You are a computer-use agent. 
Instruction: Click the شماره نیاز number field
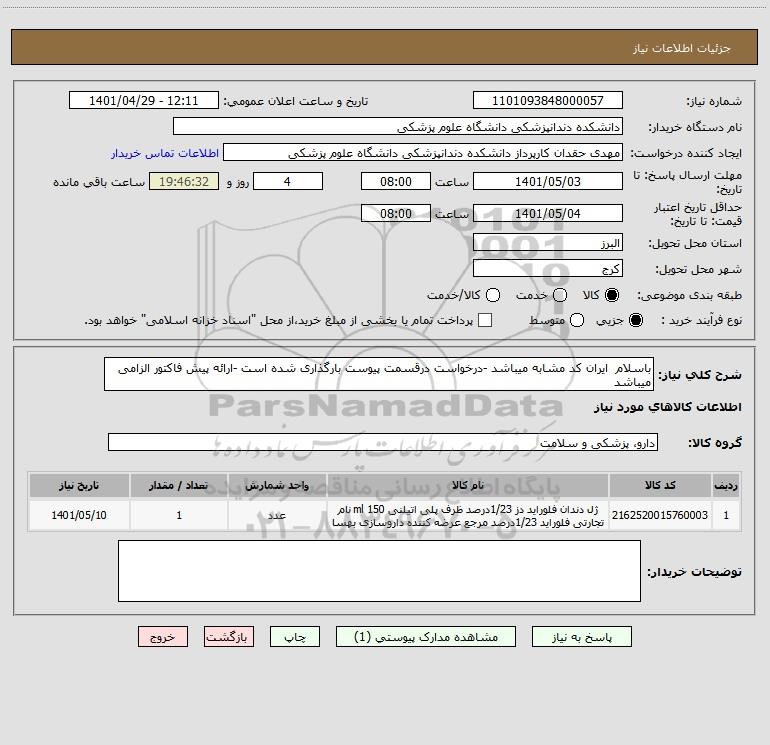tap(548, 100)
